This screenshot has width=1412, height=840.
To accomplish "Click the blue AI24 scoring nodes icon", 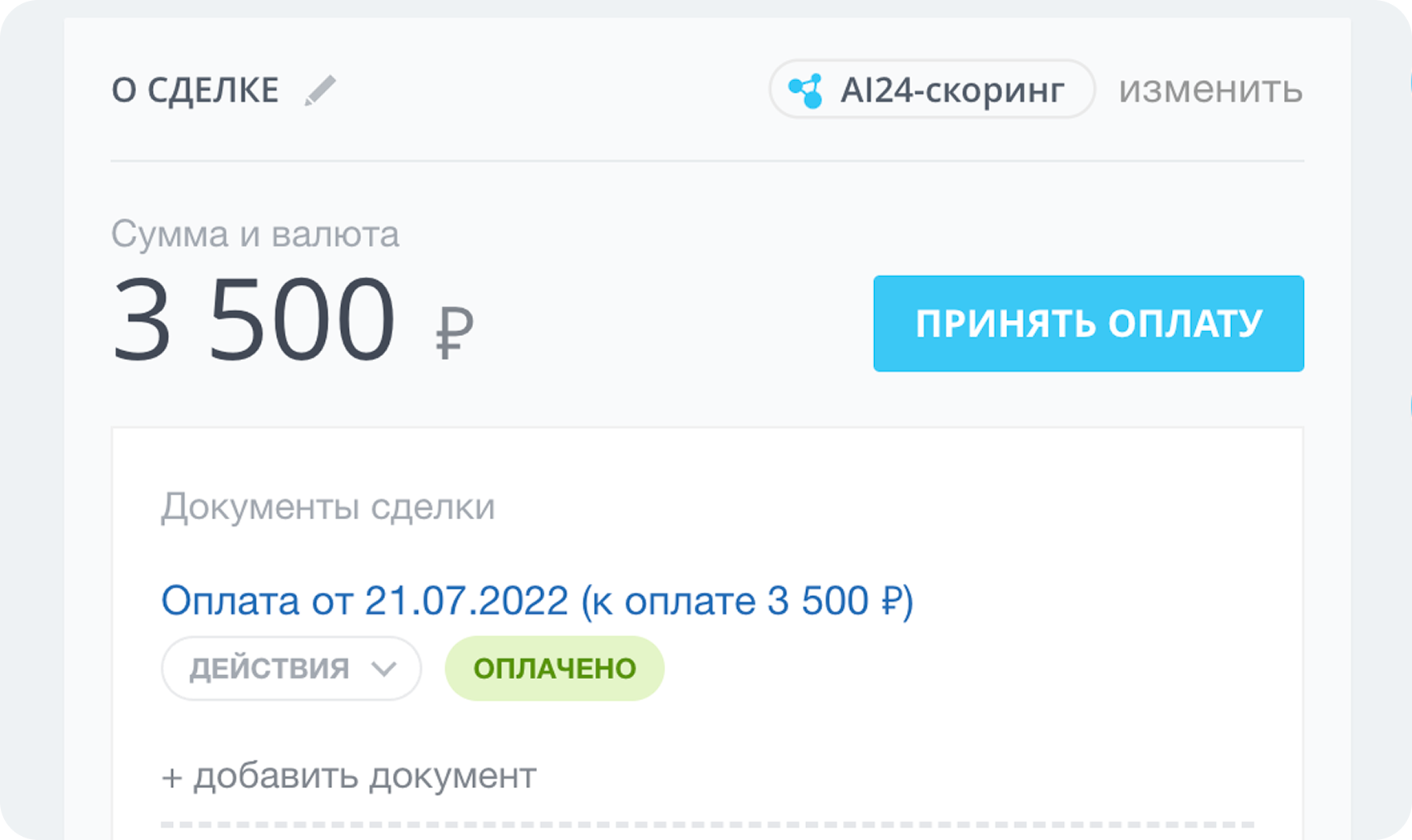I will point(805,90).
